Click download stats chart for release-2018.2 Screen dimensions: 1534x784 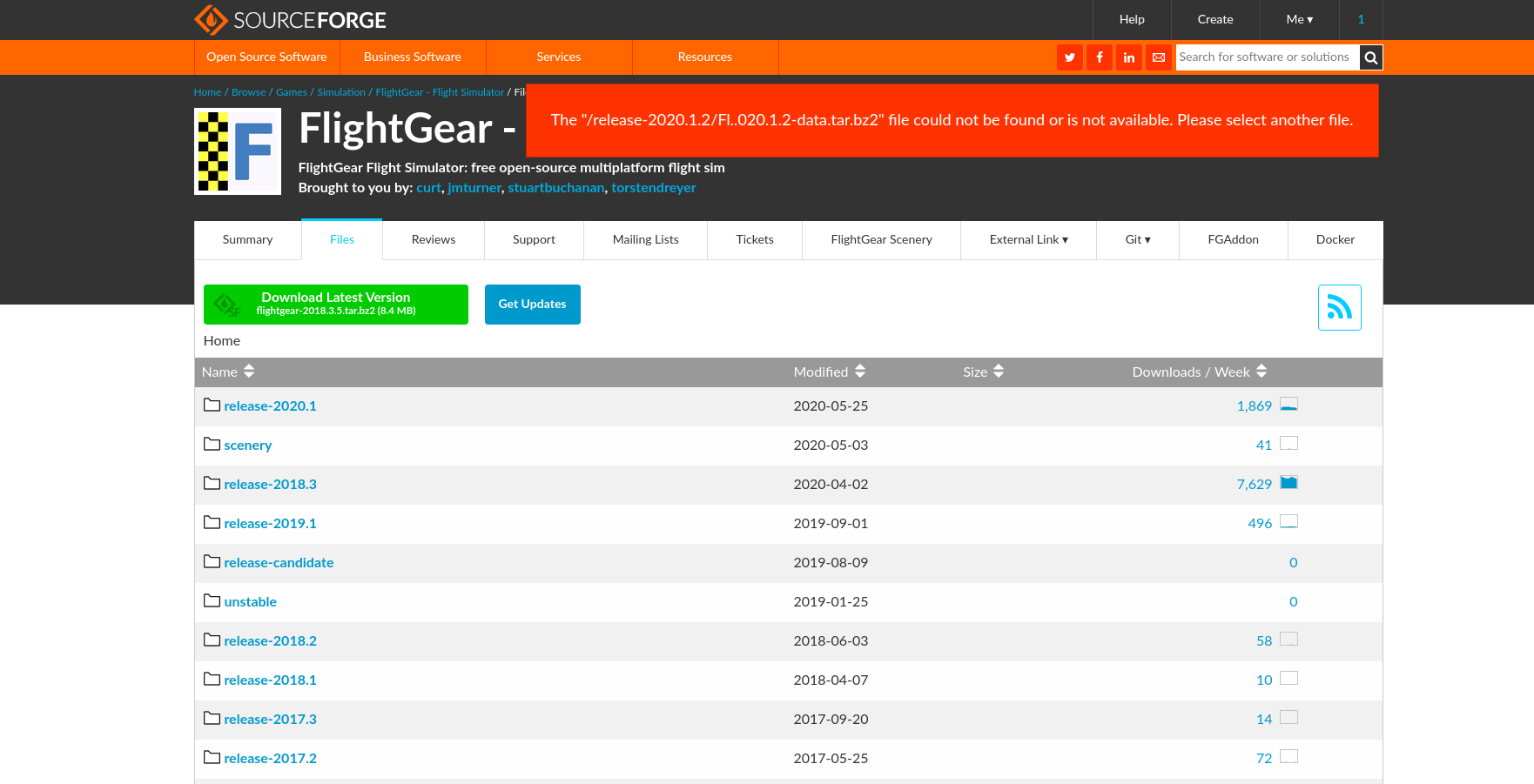point(1289,639)
